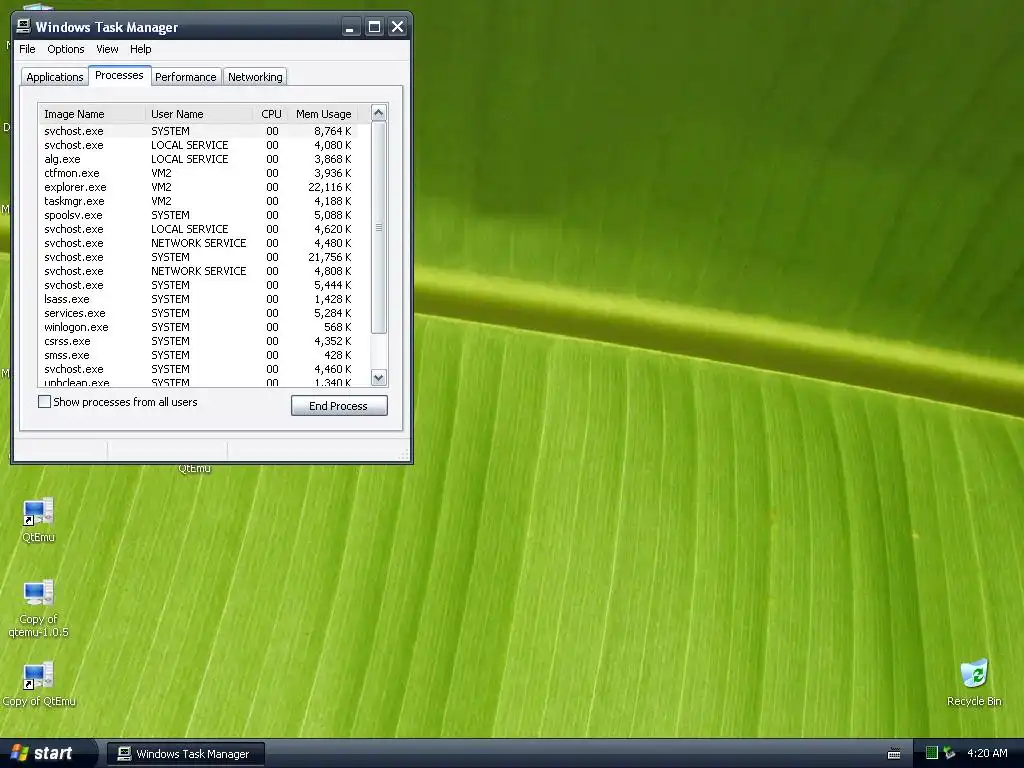Sort by the Mem Usage column header

click(x=323, y=114)
